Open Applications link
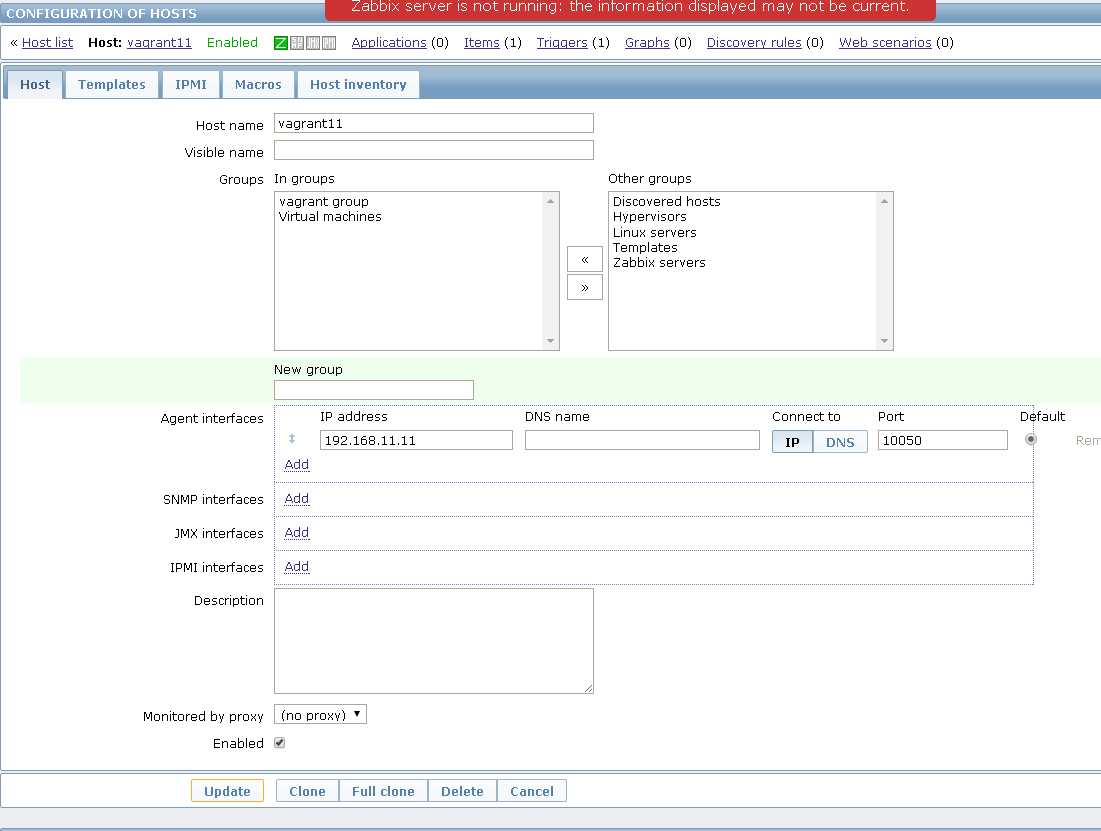The width and height of the screenshot is (1101, 831). pos(389,43)
